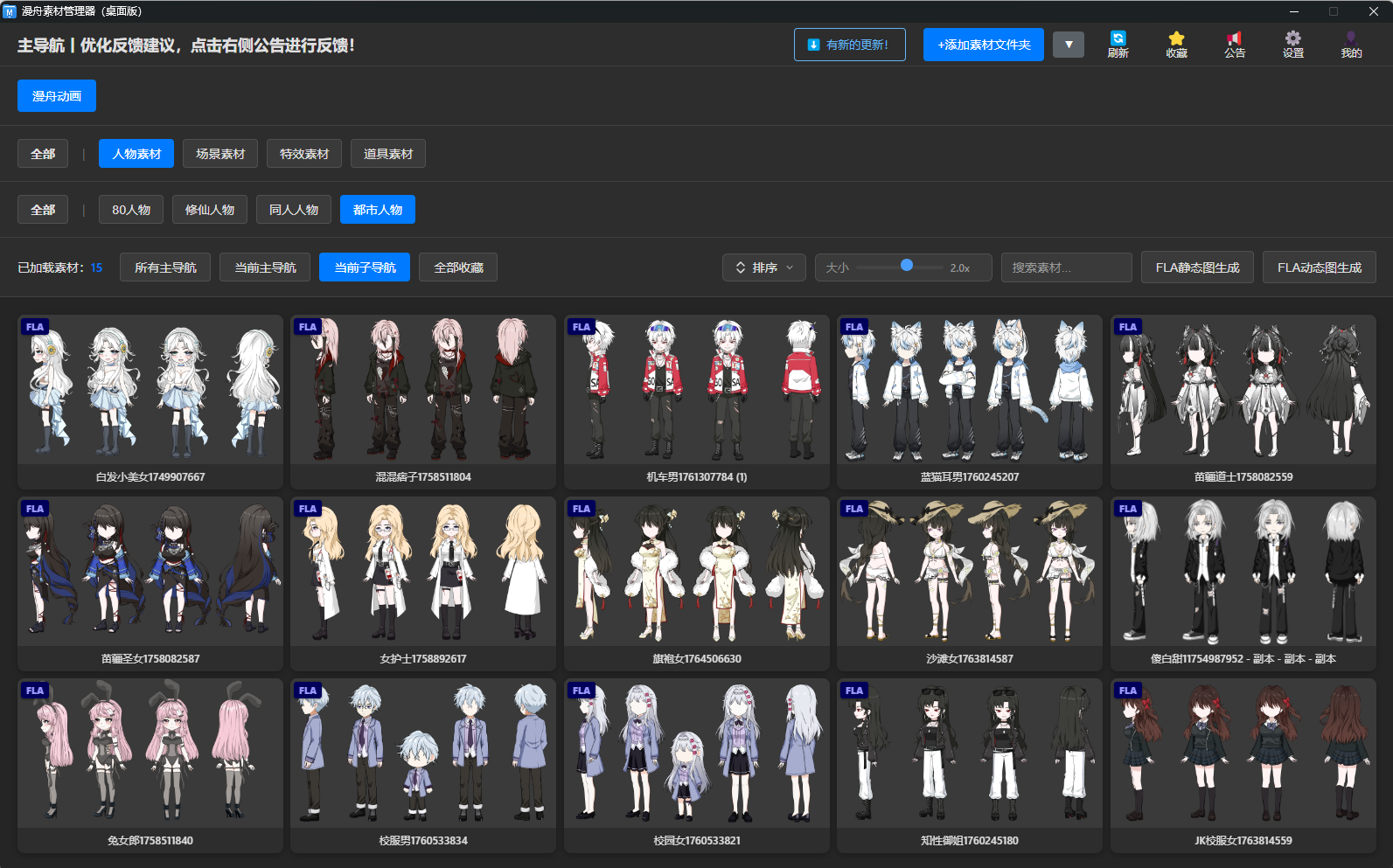Expand the arrow next to 添加素材文件夹

click(x=1068, y=45)
